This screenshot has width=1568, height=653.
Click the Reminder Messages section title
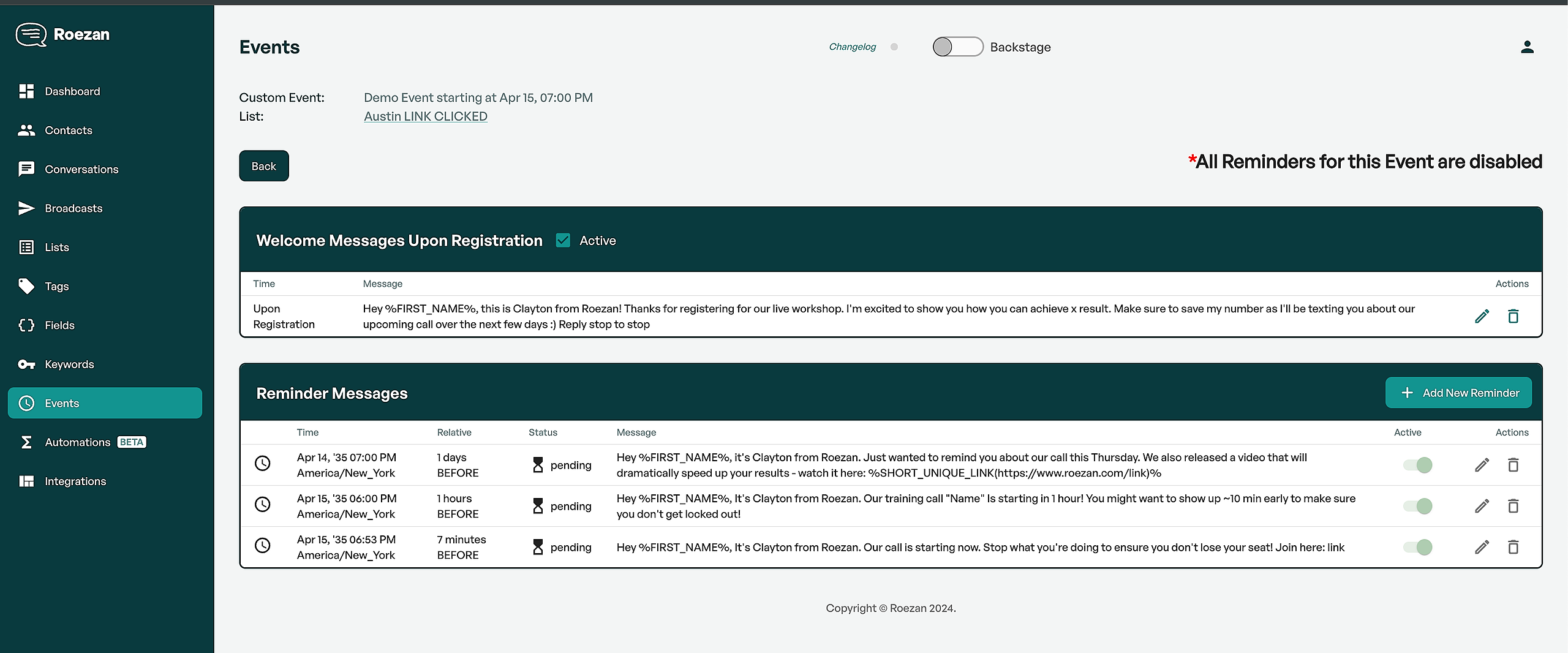click(332, 393)
